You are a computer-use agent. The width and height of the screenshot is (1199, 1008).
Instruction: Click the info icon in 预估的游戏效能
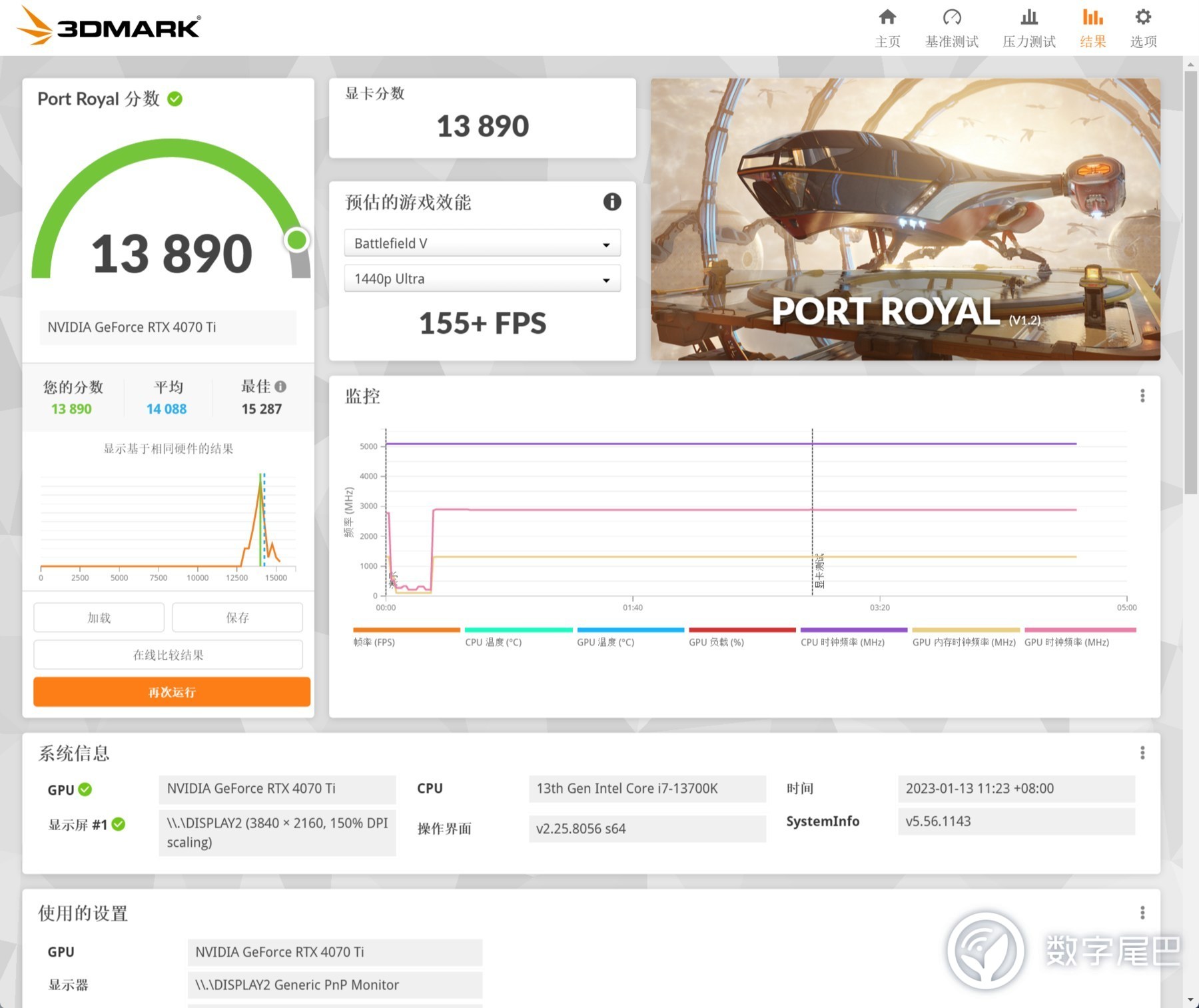tap(611, 202)
